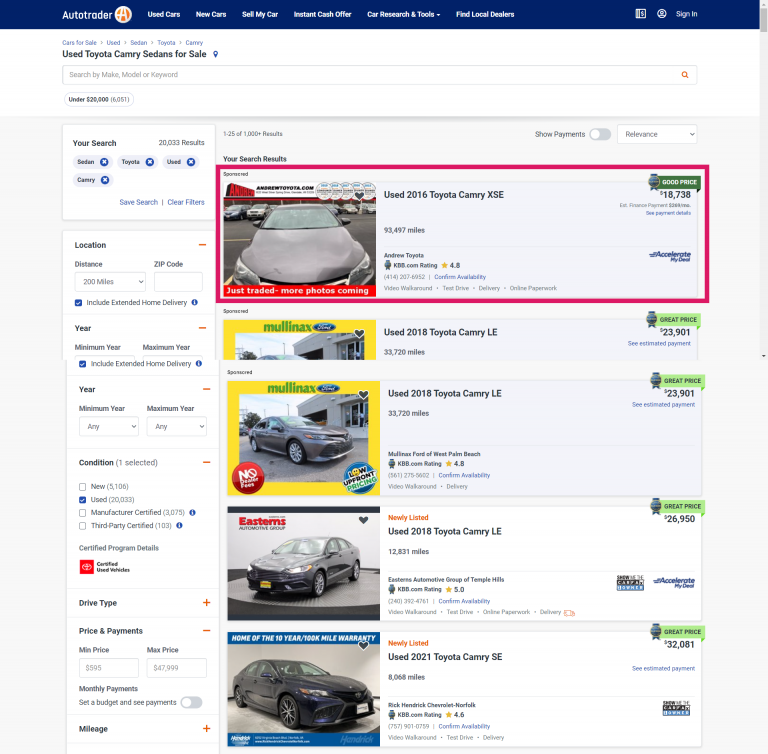The height and width of the screenshot is (754, 768).
Task: Remove the Camry filter chip
Action: click(105, 180)
